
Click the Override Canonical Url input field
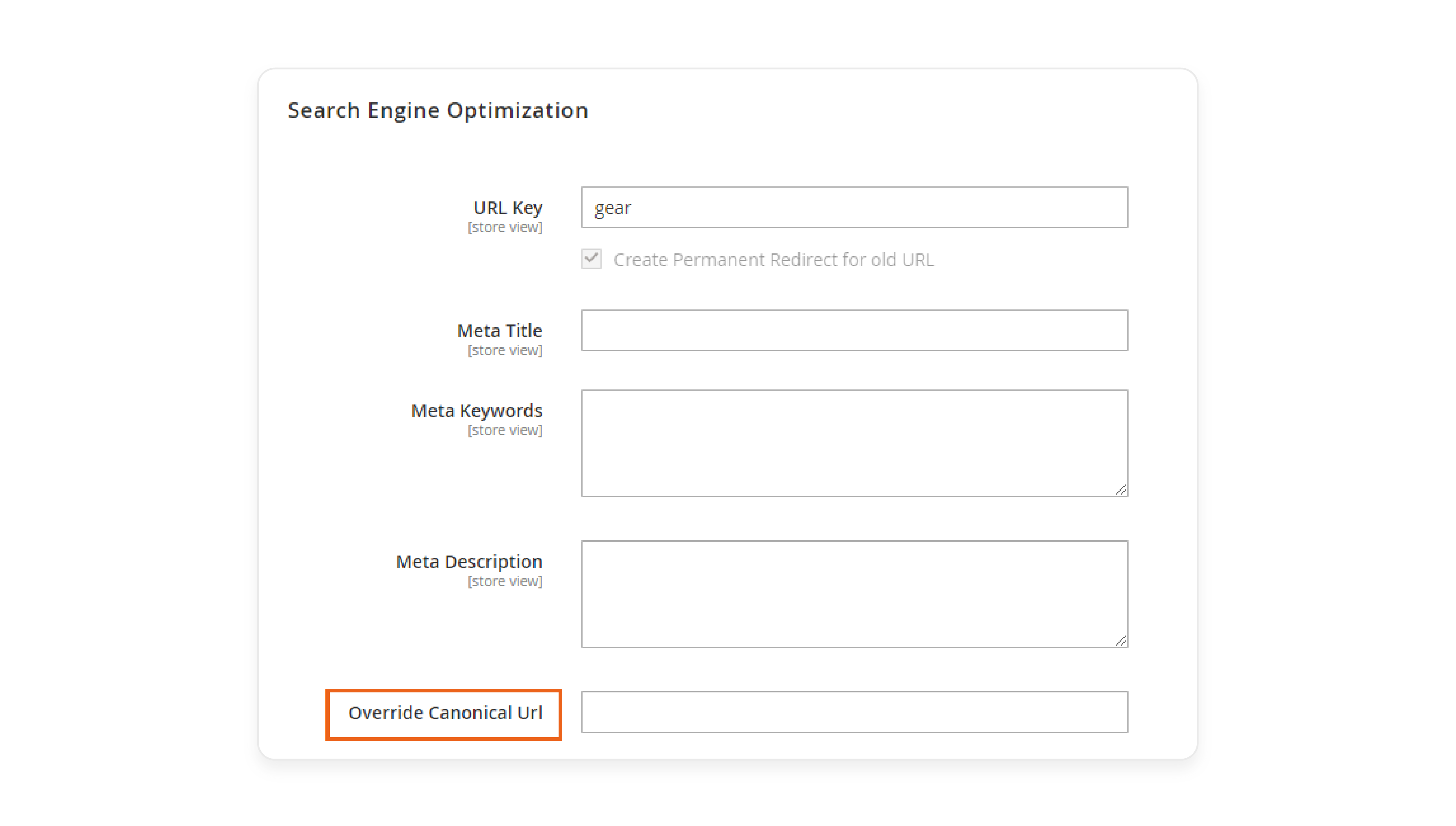(854, 712)
